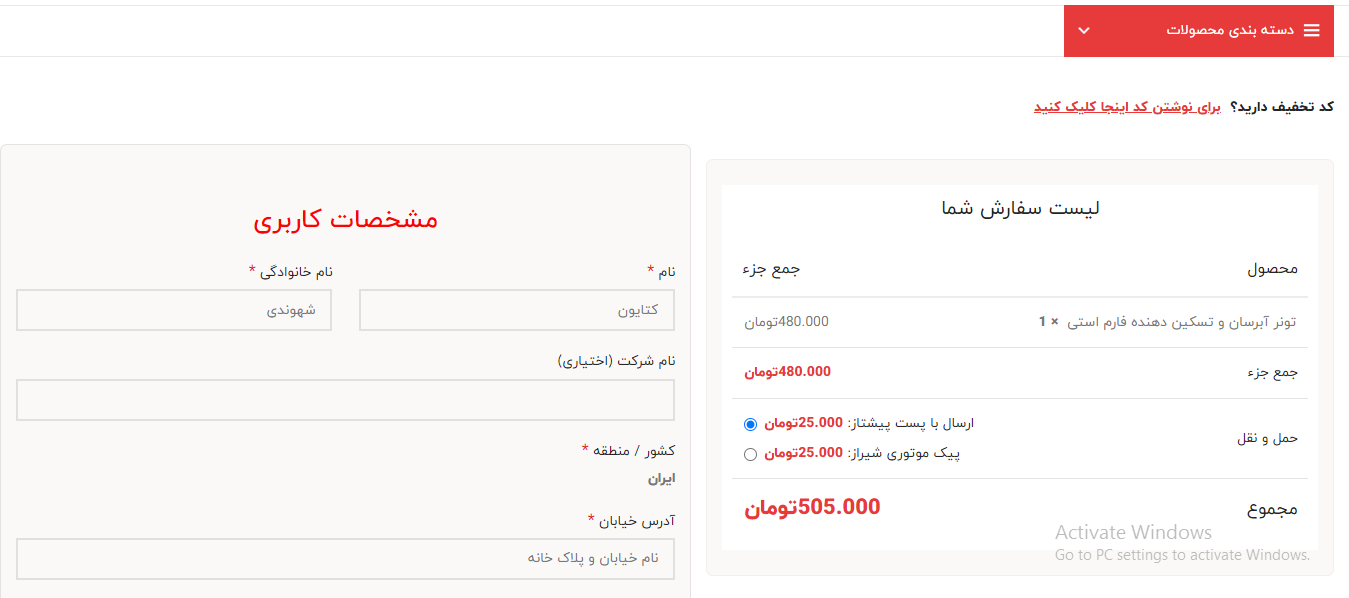
Task: Select the ارسال با پست پیشتاز shipping option
Action: (x=751, y=424)
